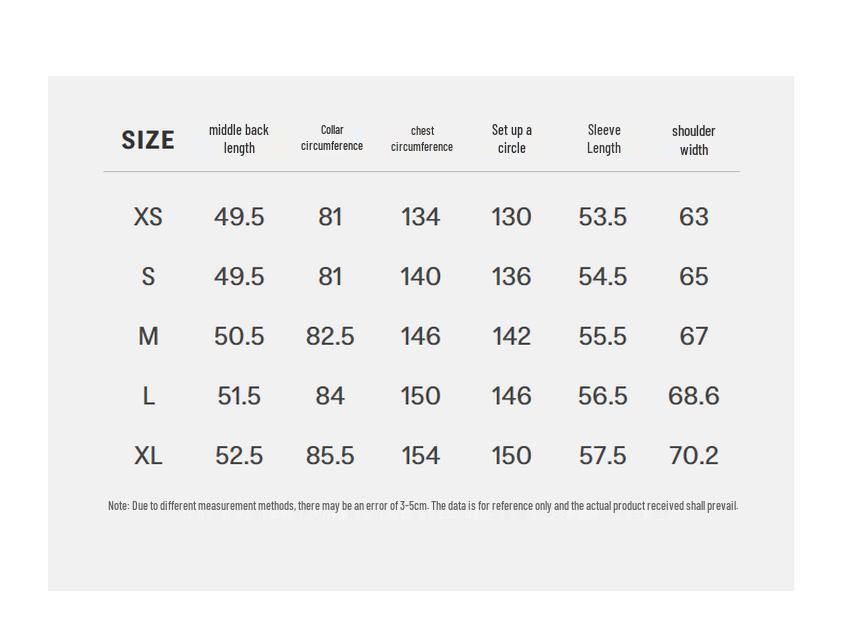Select the XS size row label
Screen dimensions: 842x632
click(148, 217)
